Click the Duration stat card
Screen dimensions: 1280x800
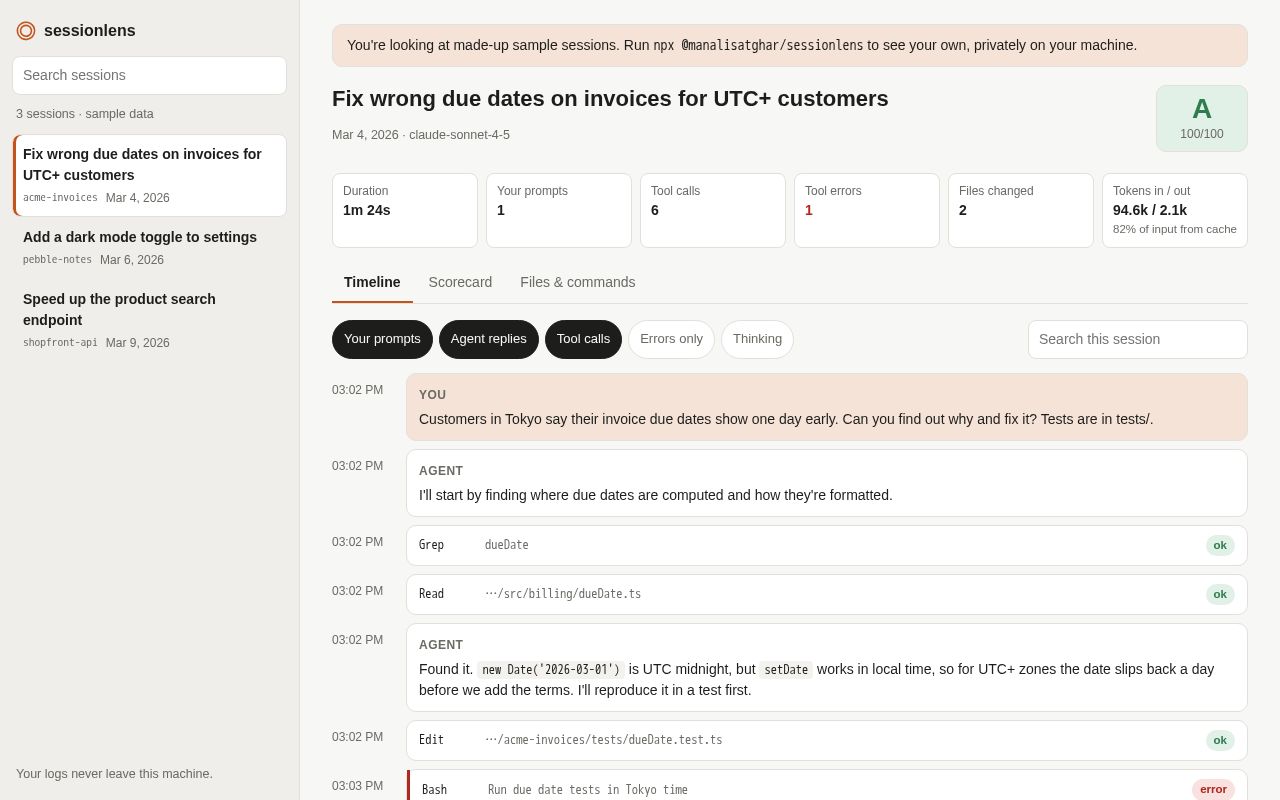(x=405, y=210)
